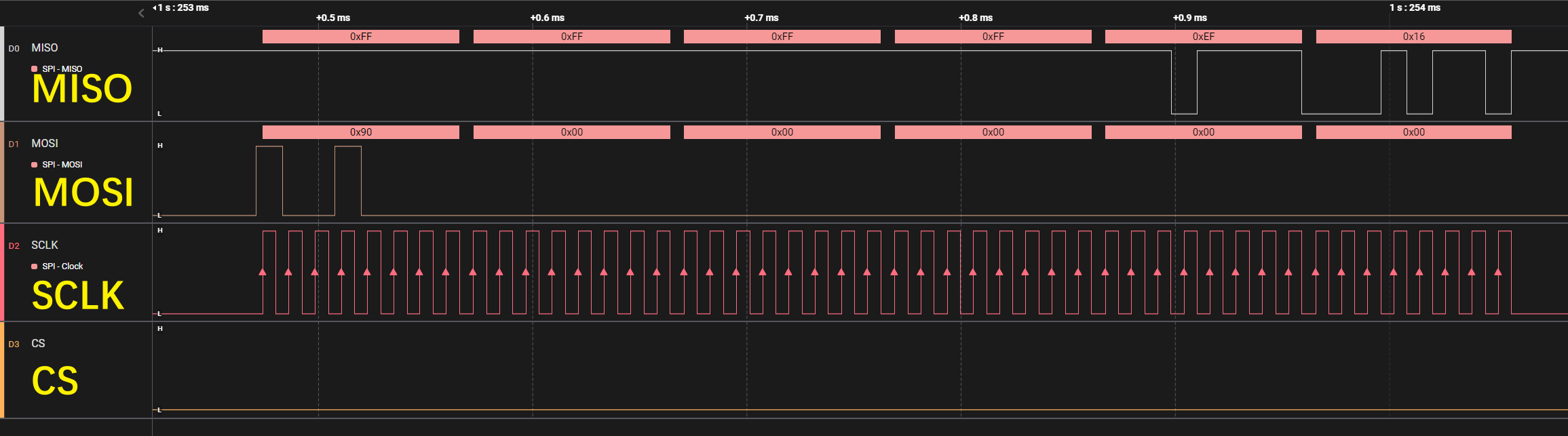This screenshot has height=436, width=1568.
Task: Click the pink dot beside SPI - MISO
Action: pos(35,69)
